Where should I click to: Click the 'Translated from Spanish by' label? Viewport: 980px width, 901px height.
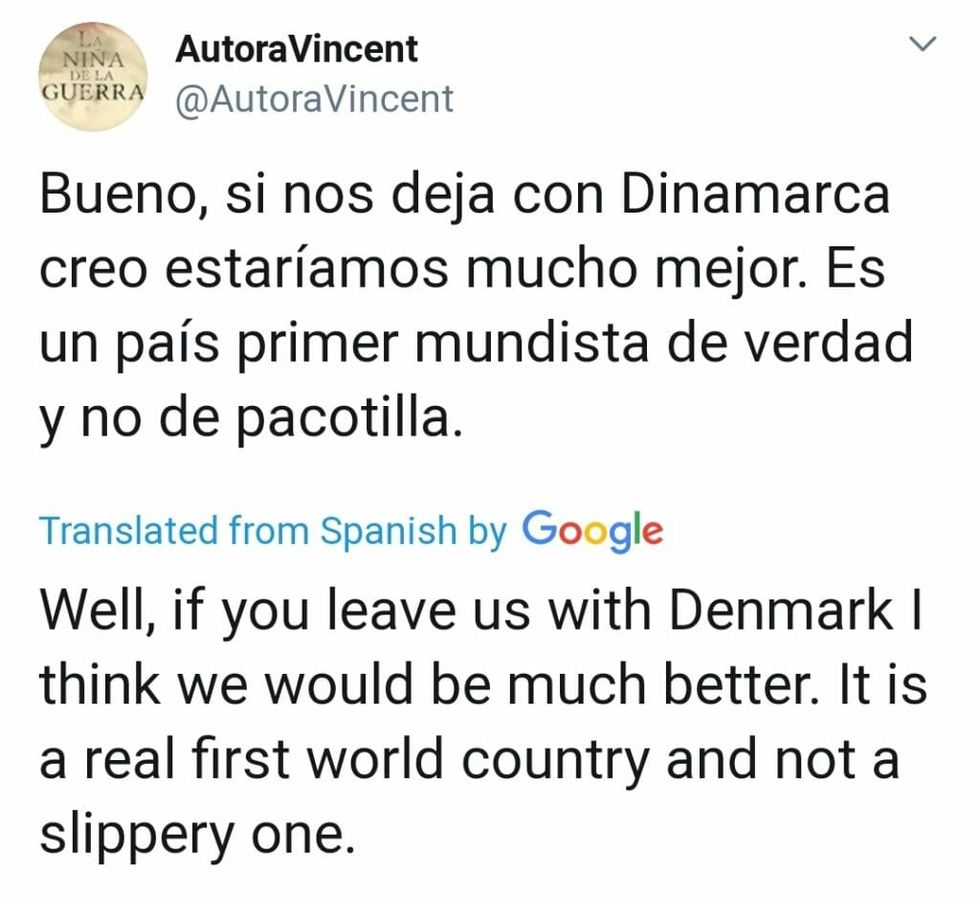272,530
